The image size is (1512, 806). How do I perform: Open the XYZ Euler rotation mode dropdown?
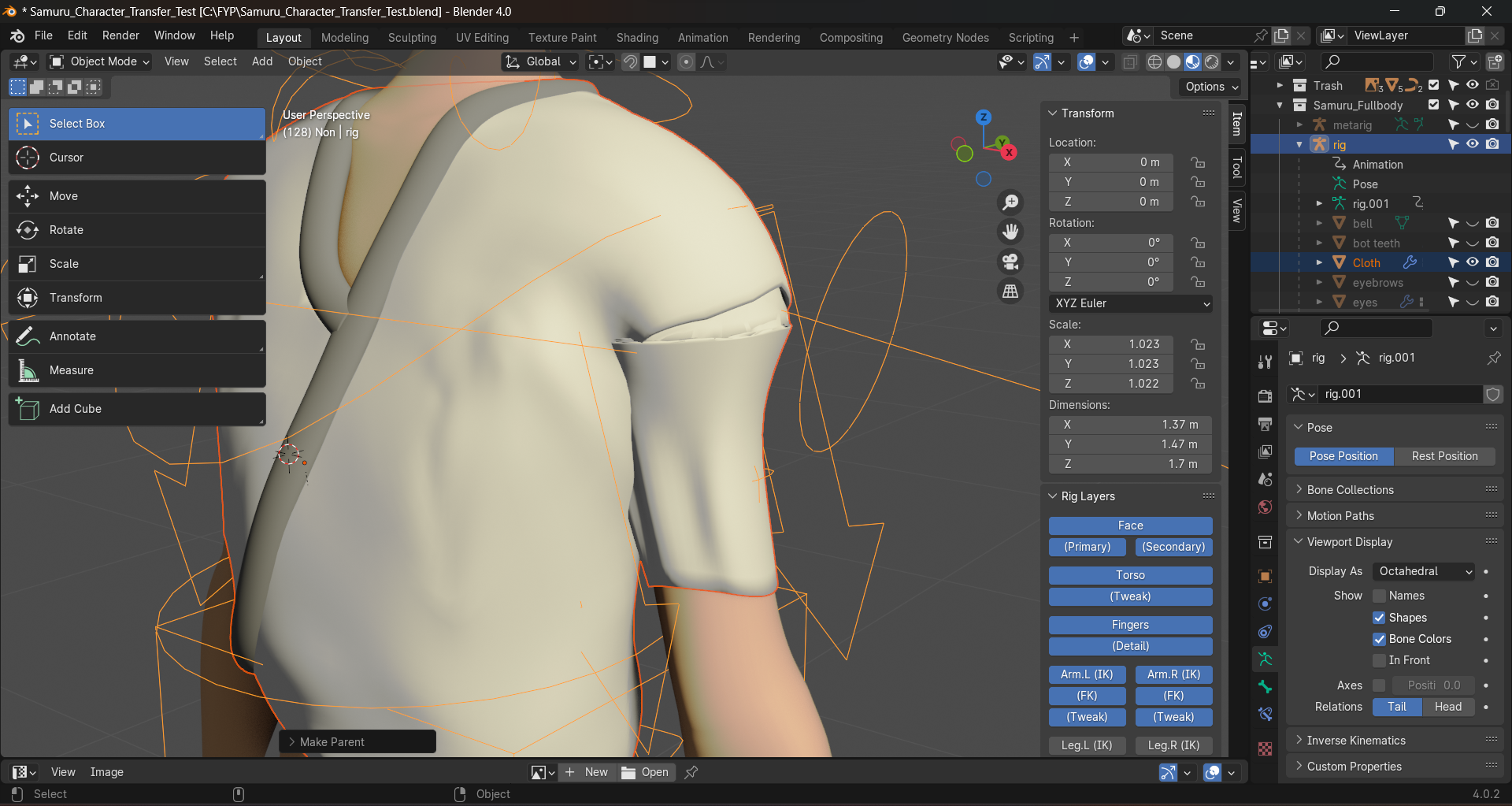click(x=1130, y=303)
